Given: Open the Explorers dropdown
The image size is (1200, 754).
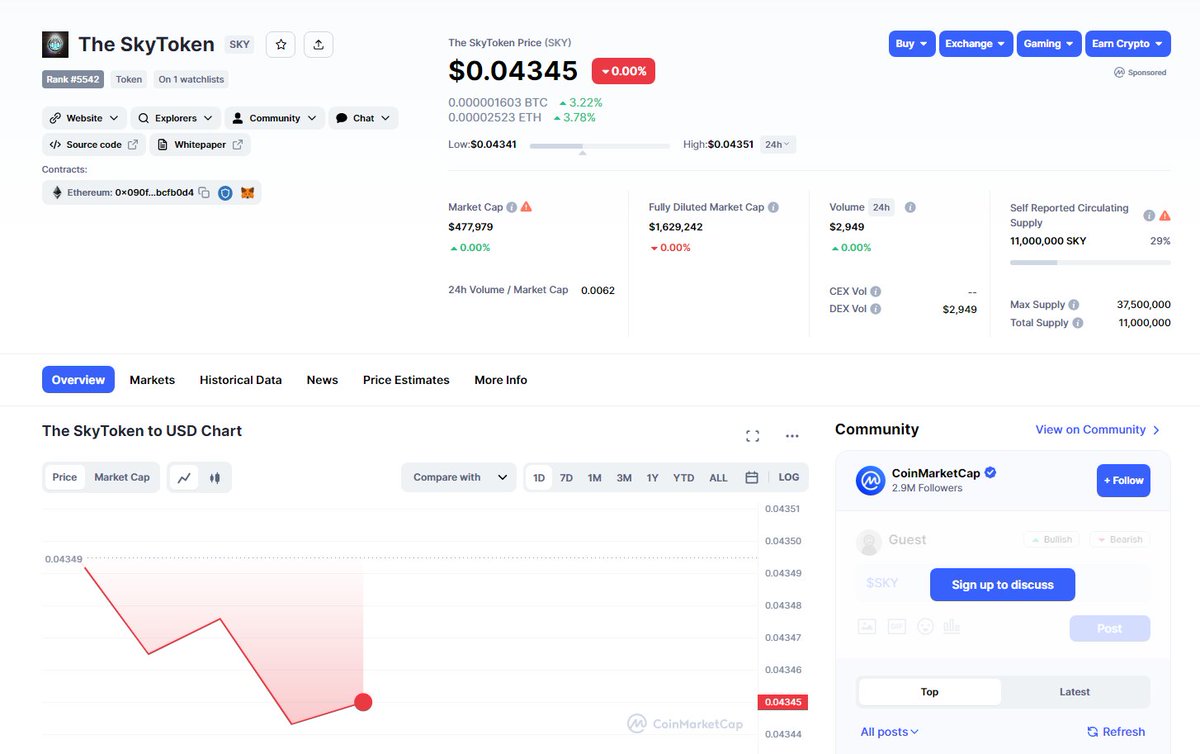Looking at the screenshot, I should click(176, 117).
